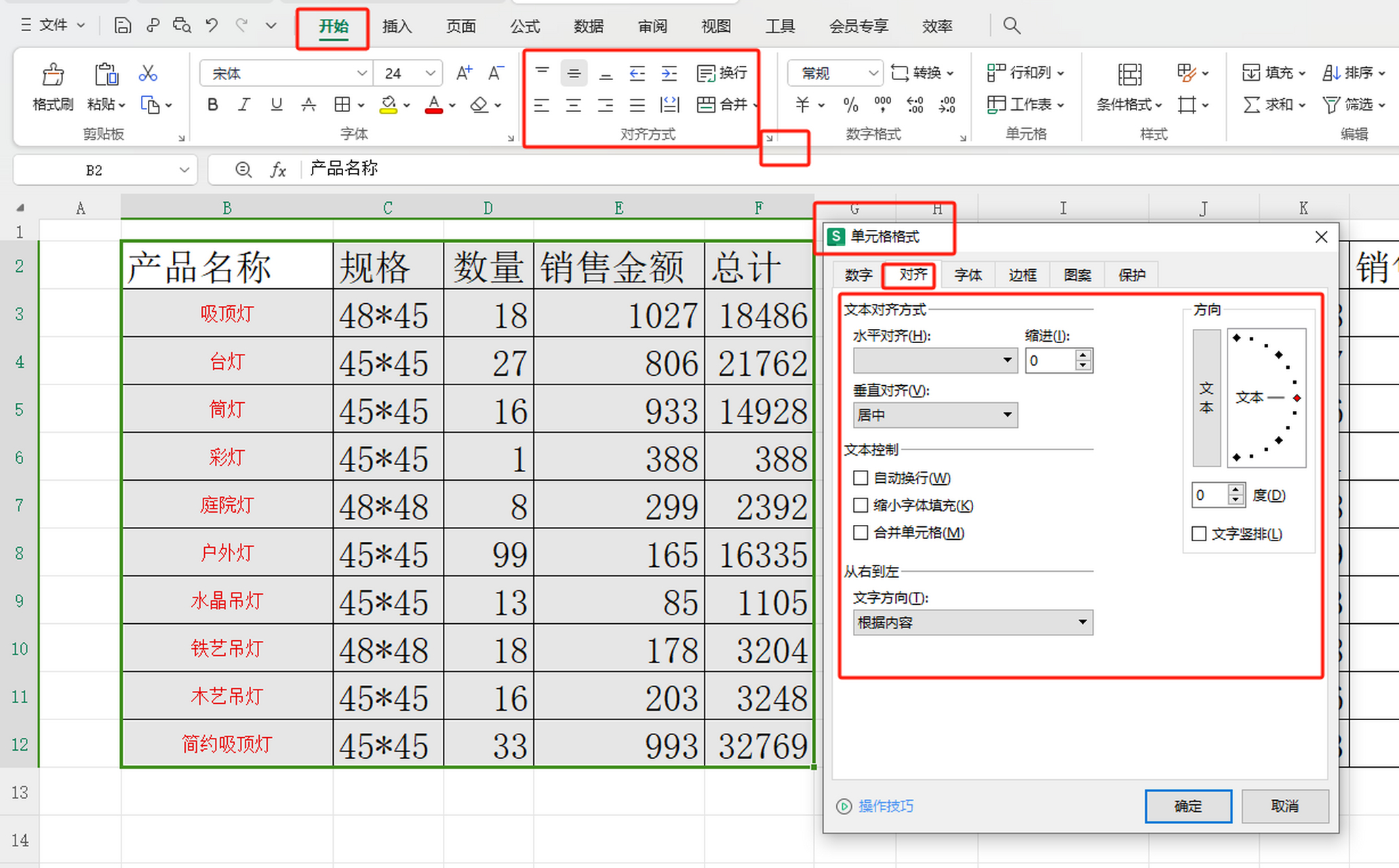The image size is (1399, 868).
Task: Expand the font size dropdown showing 24
Action: click(430, 73)
